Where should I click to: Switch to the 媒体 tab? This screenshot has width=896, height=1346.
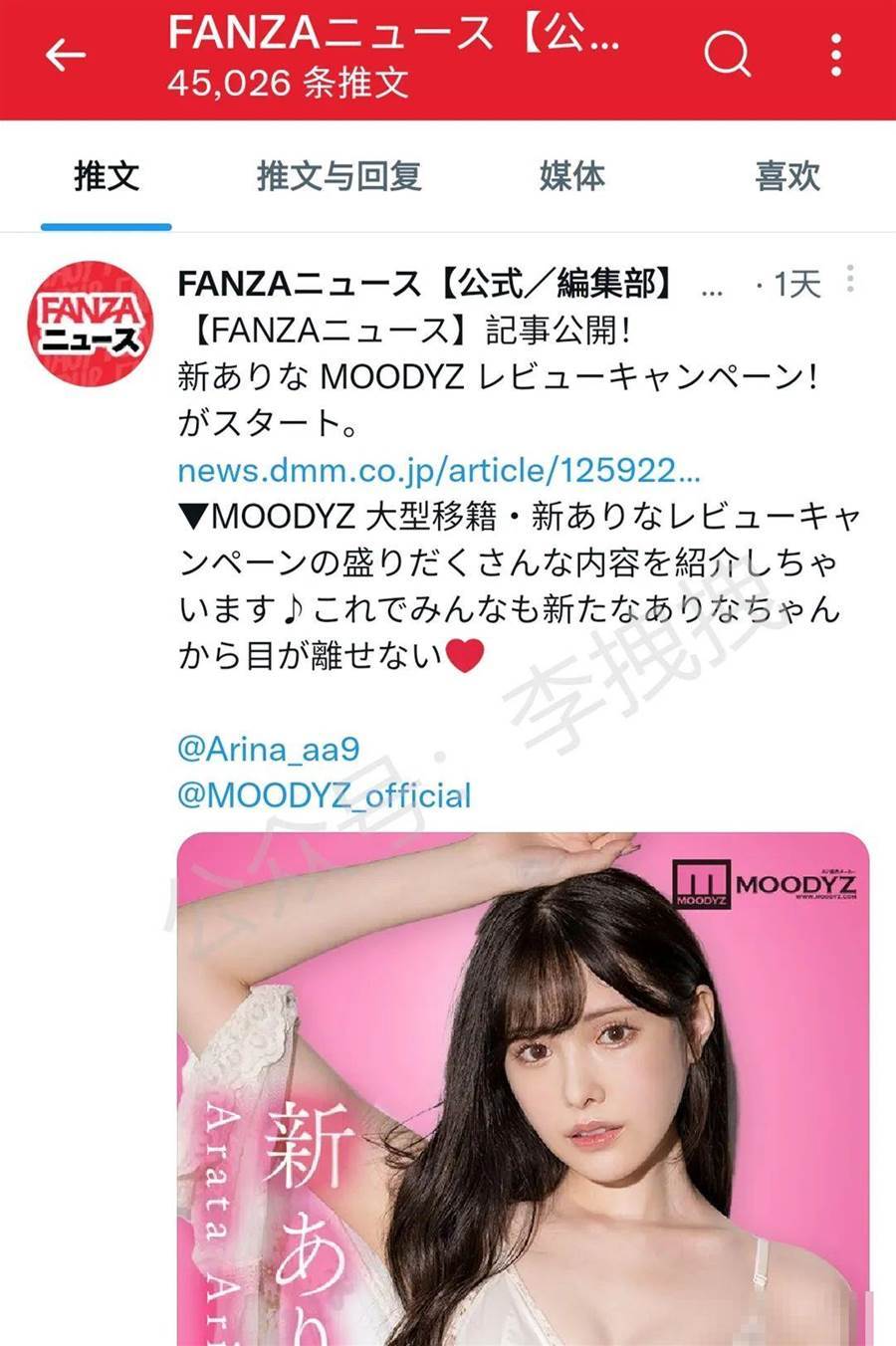click(x=572, y=176)
